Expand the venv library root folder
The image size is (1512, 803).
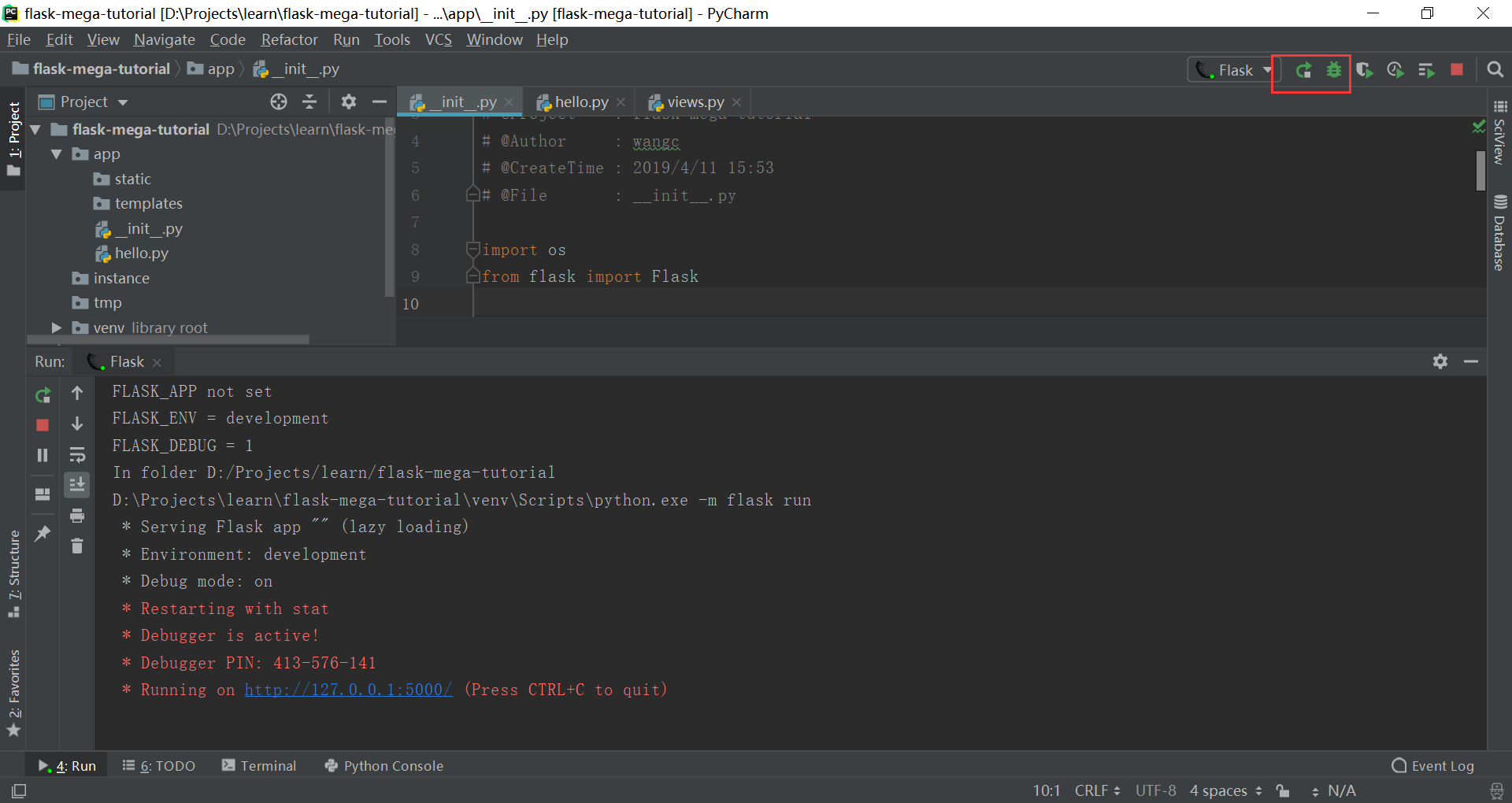(55, 328)
